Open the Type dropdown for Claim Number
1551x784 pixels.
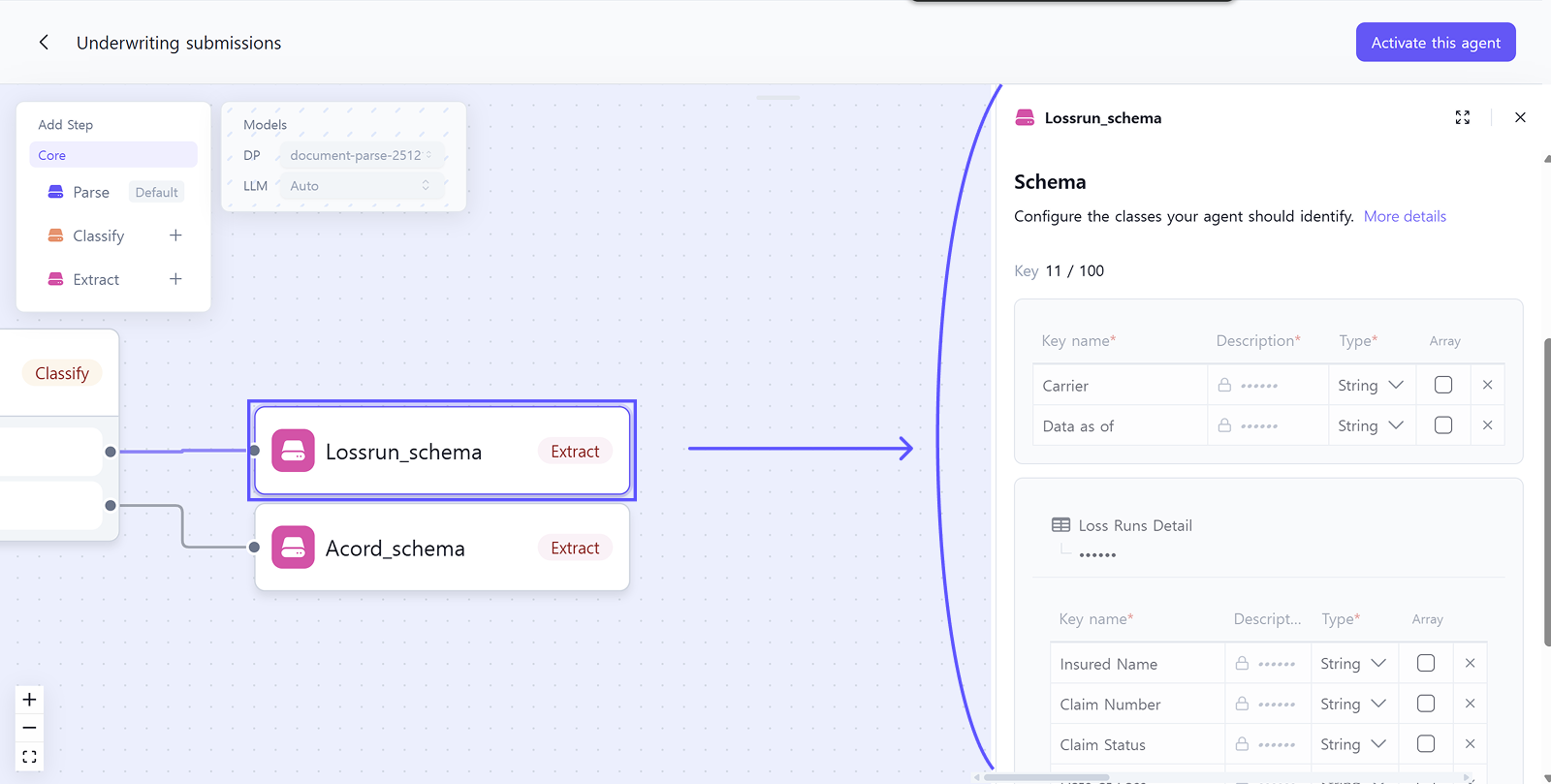point(1354,705)
